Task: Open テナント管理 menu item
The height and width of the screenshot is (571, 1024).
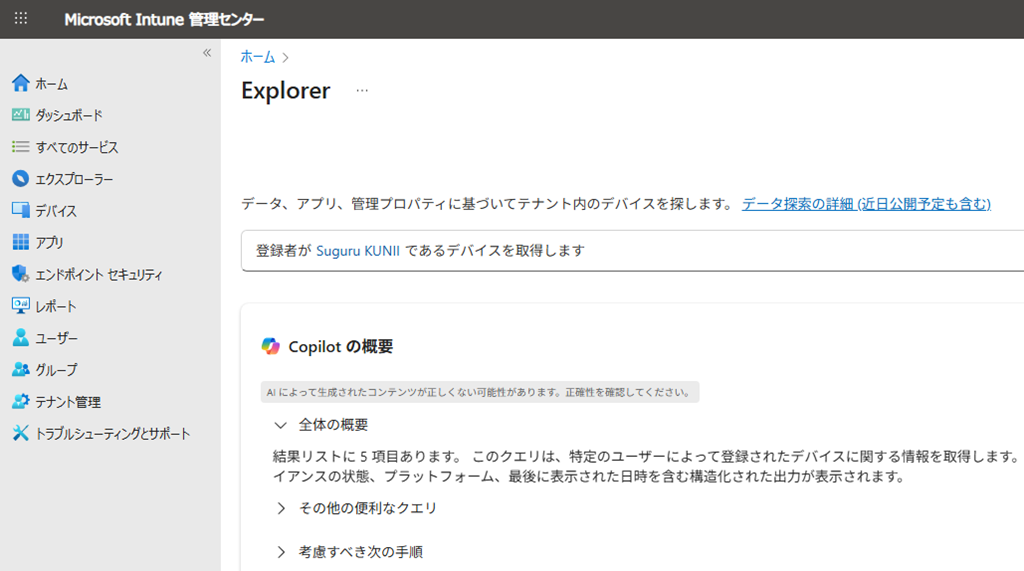Action: (x=68, y=402)
